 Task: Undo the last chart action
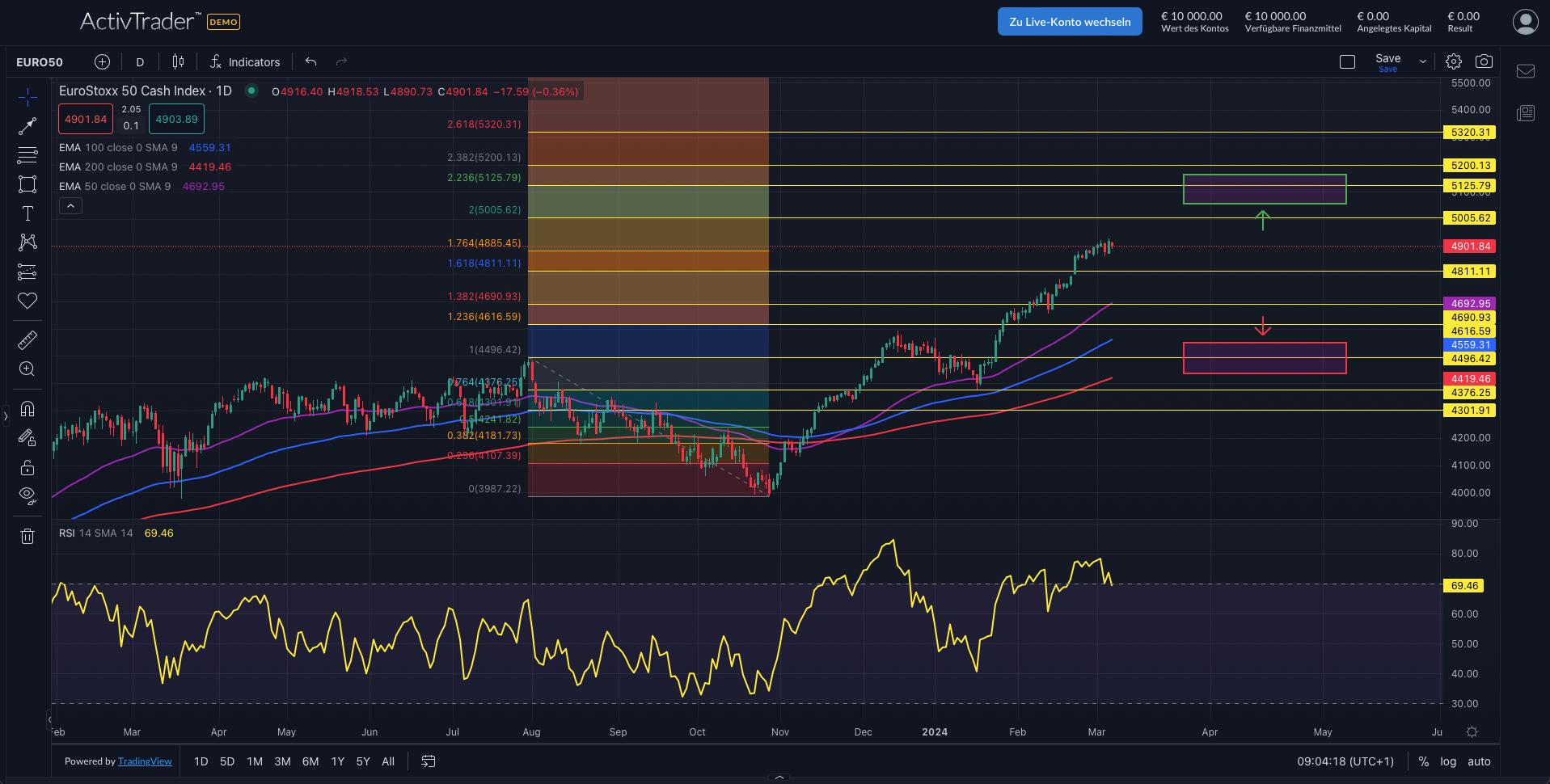[310, 61]
